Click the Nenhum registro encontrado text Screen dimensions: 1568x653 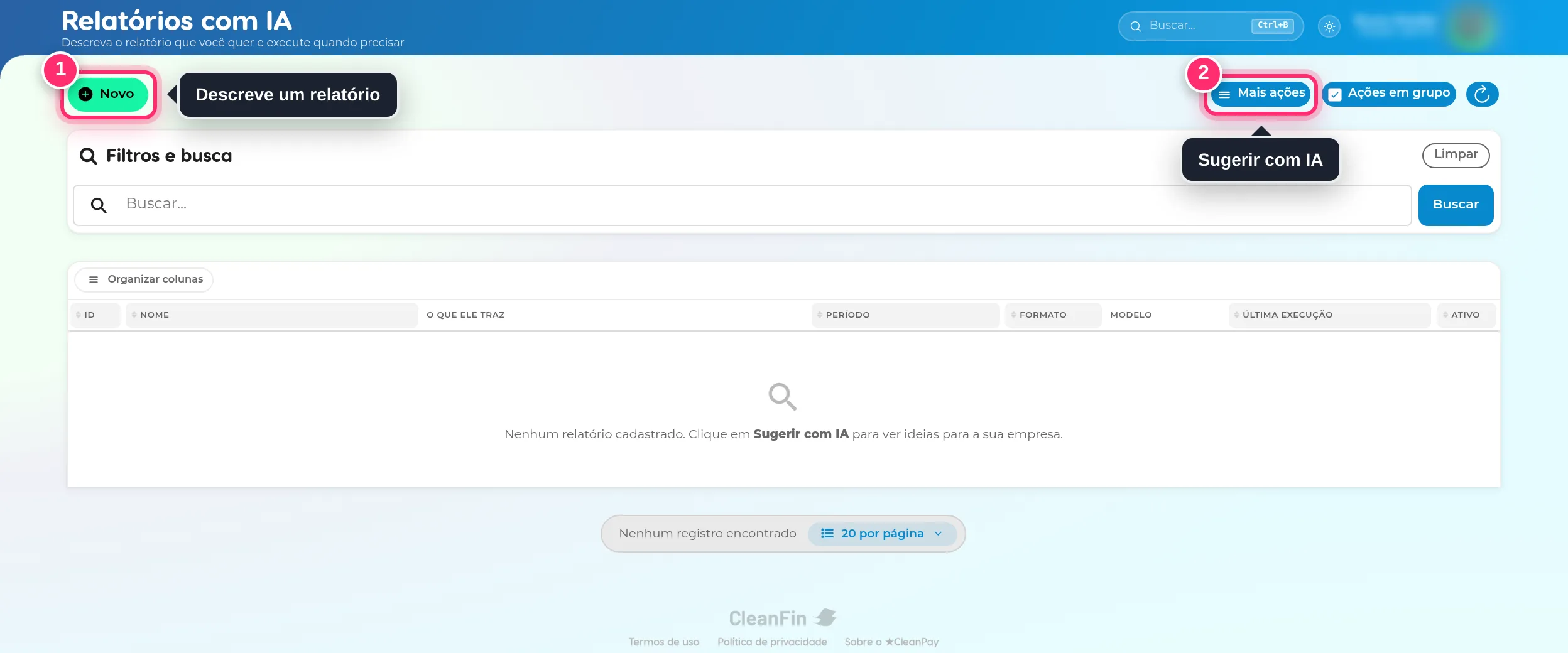(707, 534)
